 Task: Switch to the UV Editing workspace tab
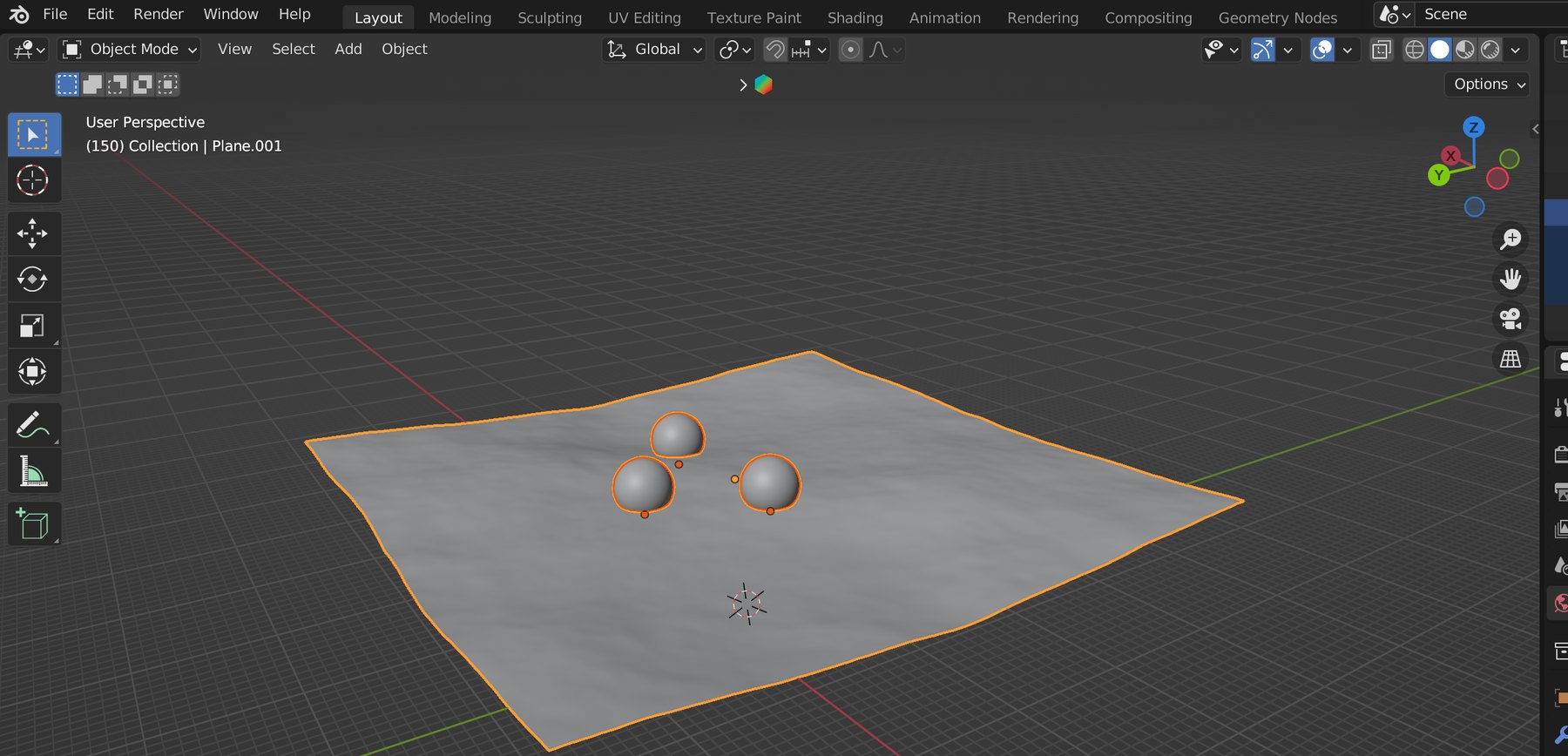click(645, 17)
